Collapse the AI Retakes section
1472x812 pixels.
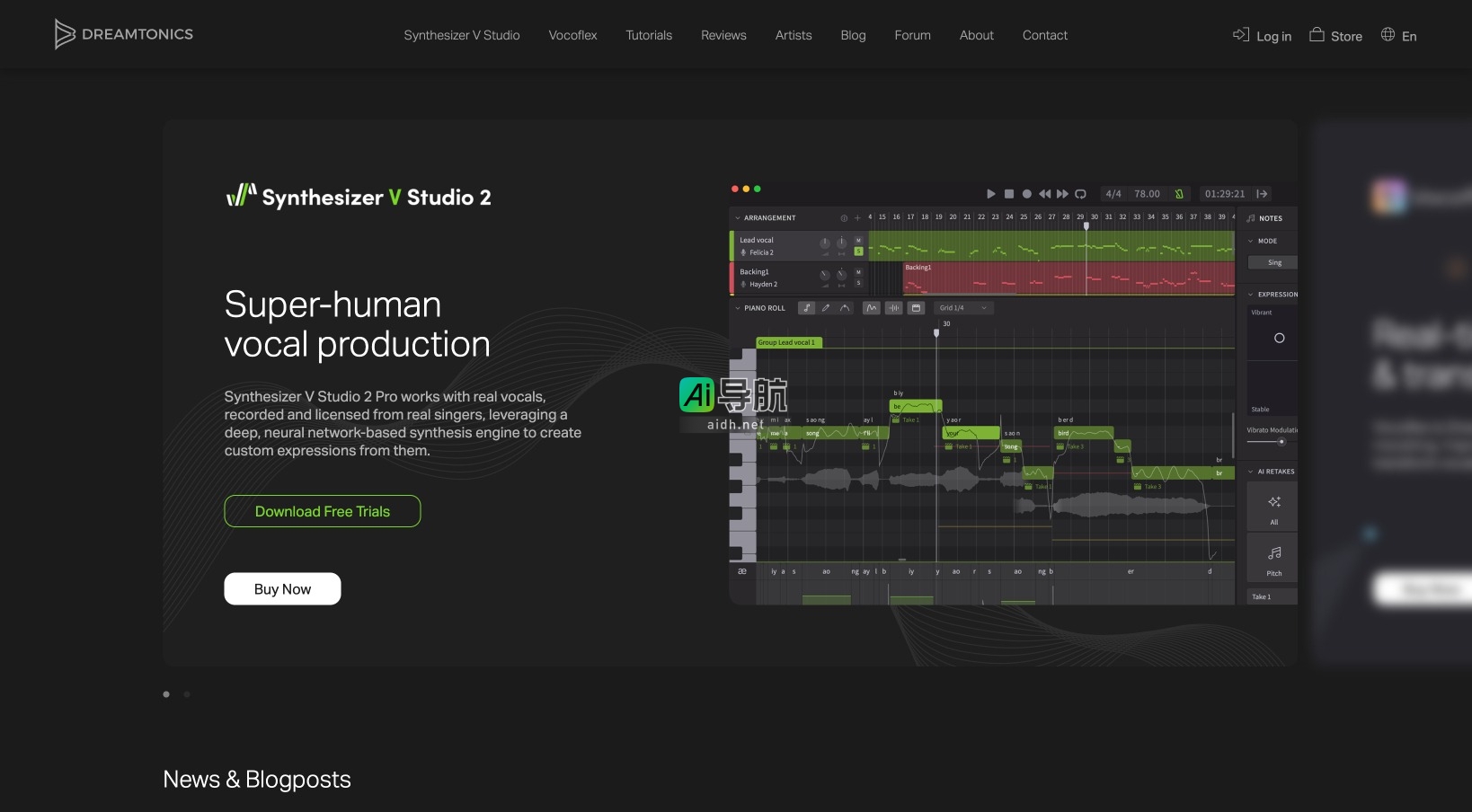coord(1250,472)
